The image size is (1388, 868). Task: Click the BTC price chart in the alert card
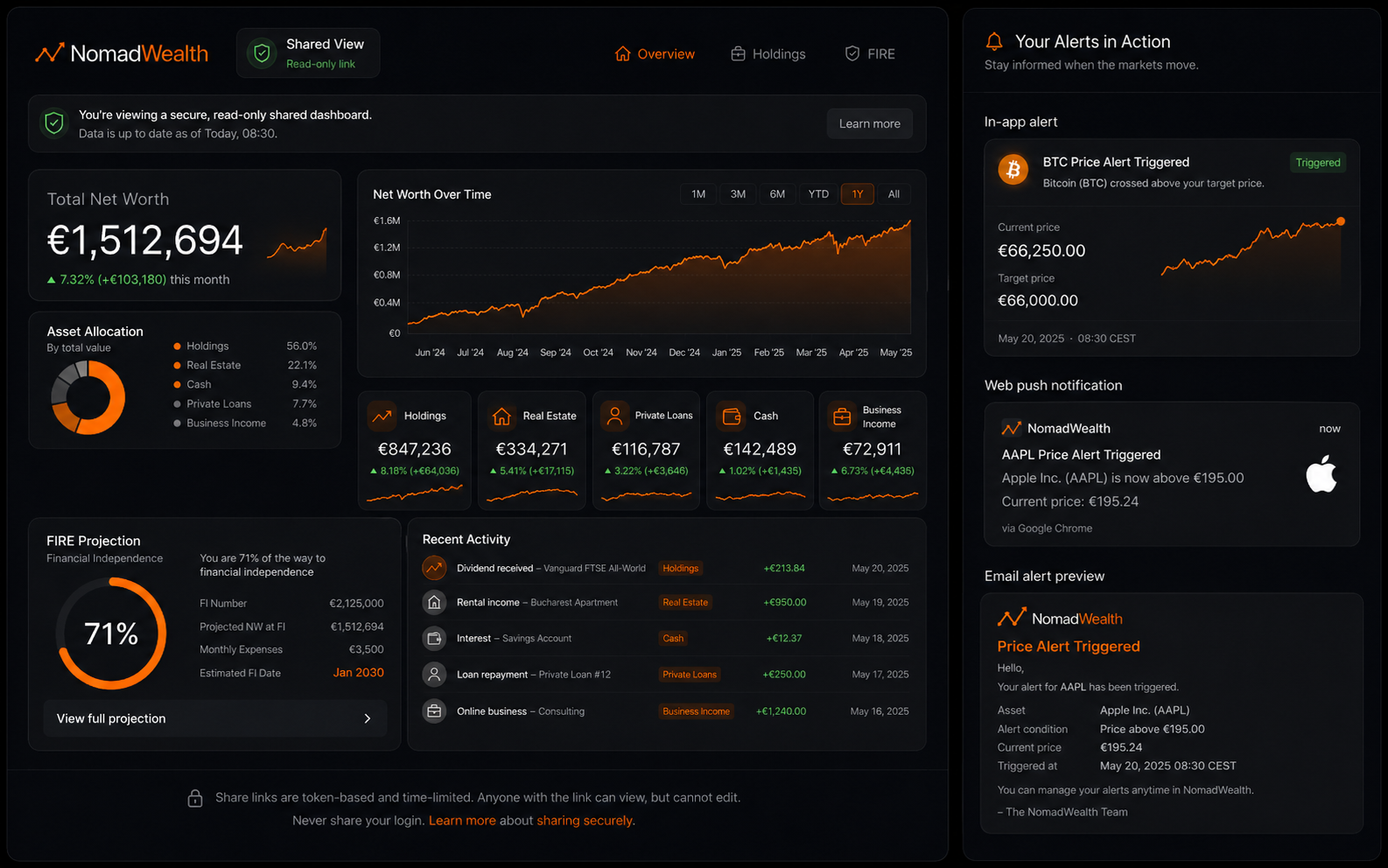[x=1252, y=248]
